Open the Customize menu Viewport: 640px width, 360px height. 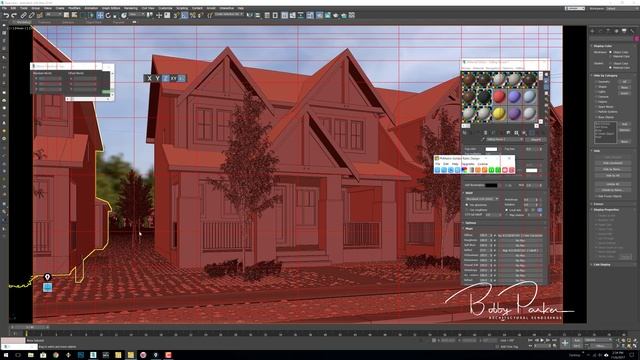click(x=165, y=8)
